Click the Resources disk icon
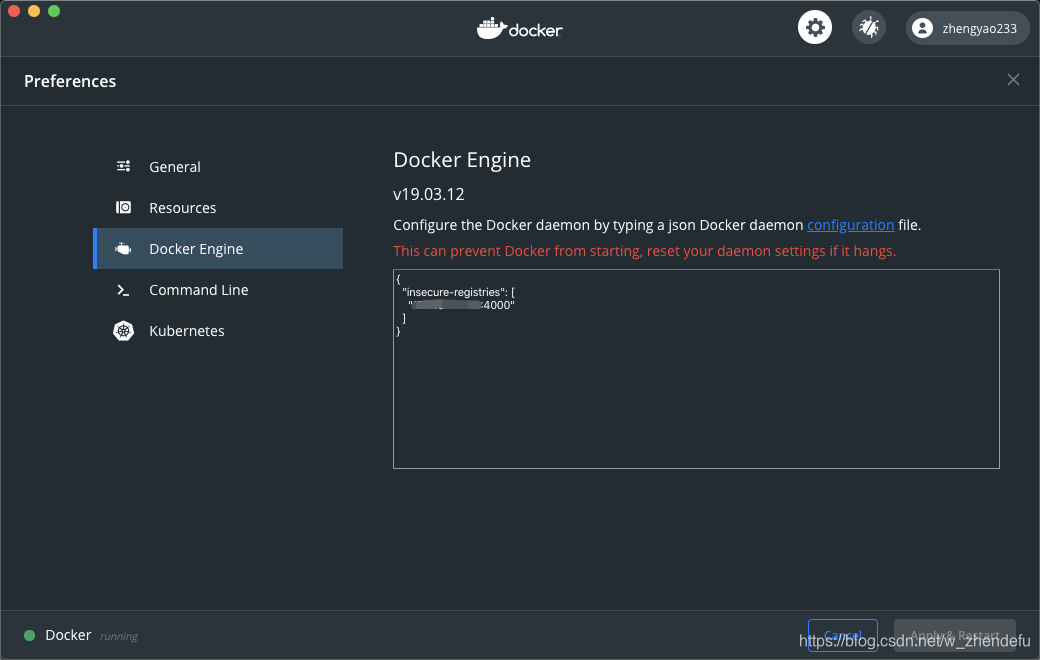The image size is (1040, 660). (123, 208)
